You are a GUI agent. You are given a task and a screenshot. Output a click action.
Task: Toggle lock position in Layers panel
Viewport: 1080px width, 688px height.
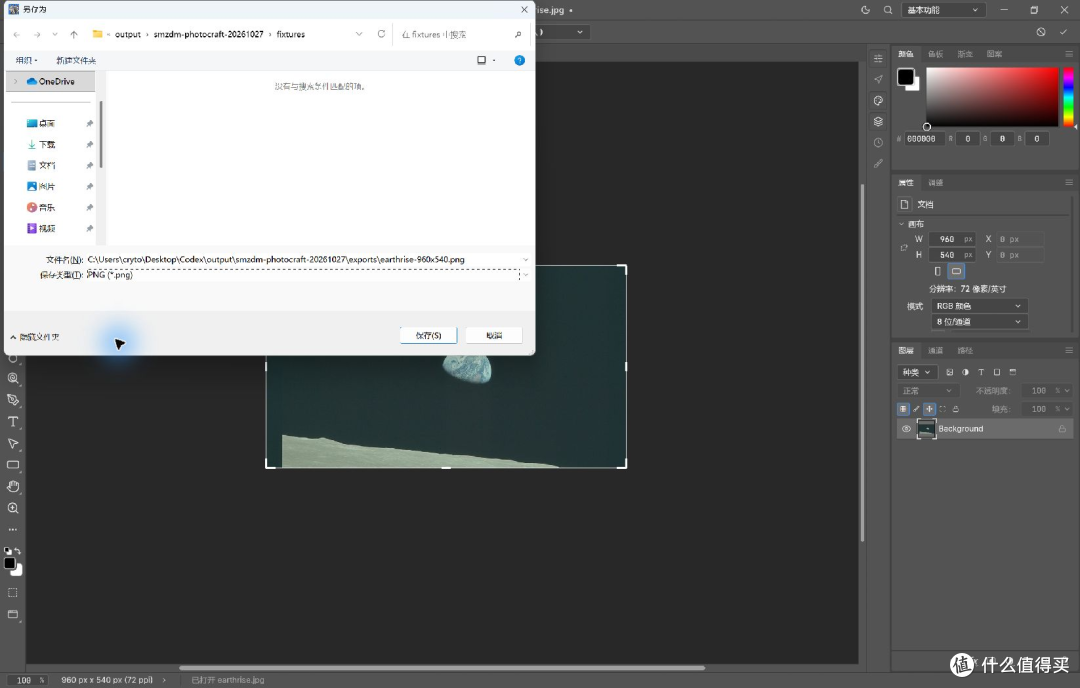pos(929,409)
